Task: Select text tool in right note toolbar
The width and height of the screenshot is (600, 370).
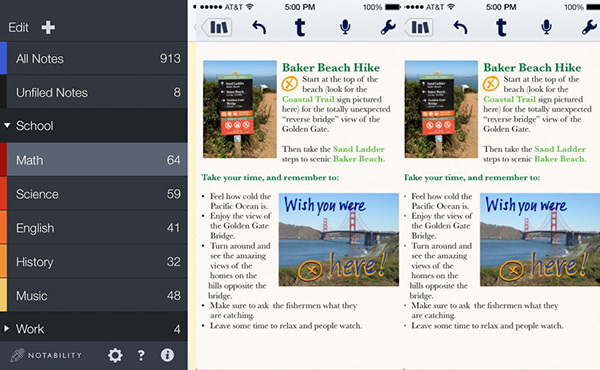Action: pos(502,27)
